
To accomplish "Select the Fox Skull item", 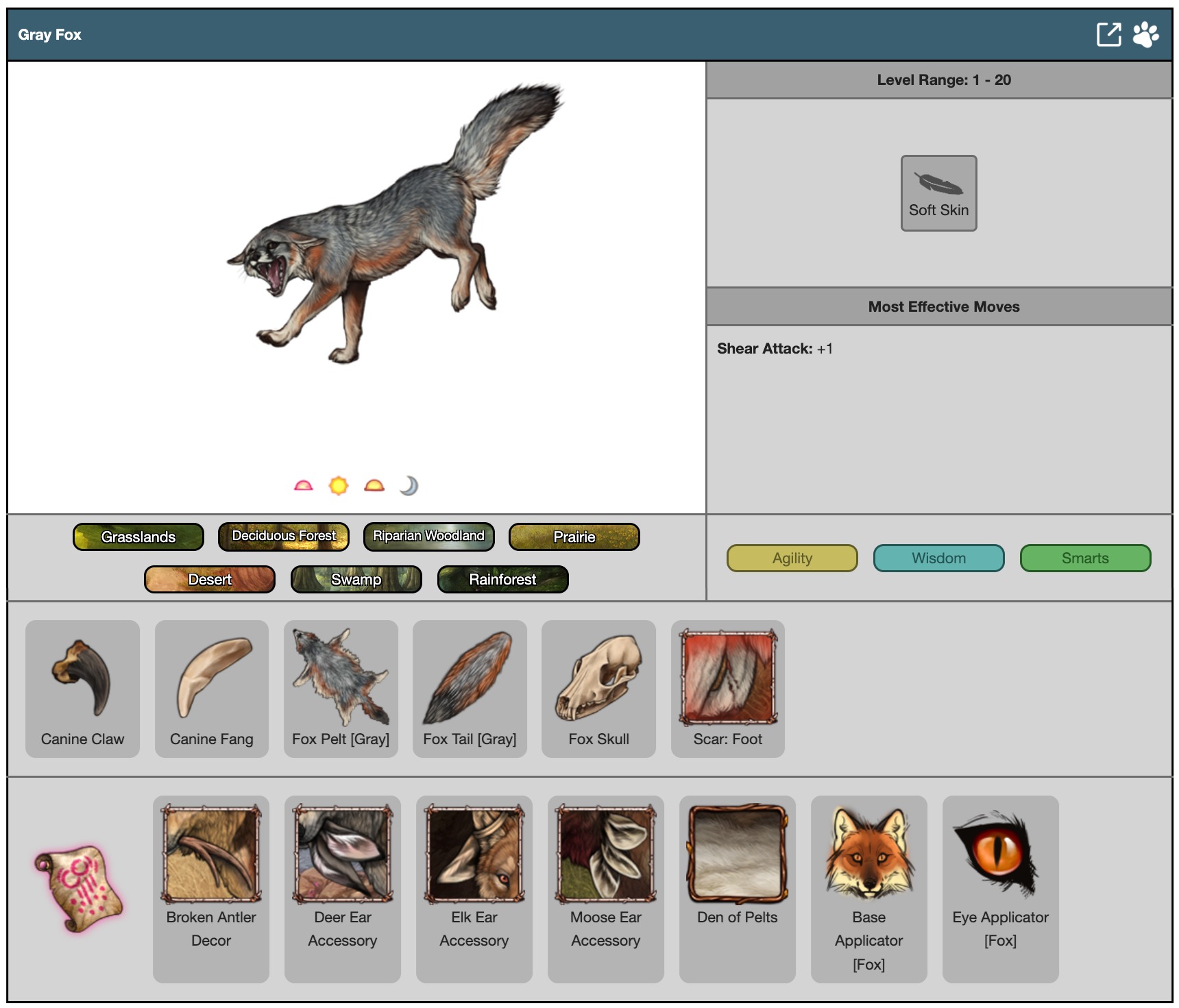I will 598,688.
